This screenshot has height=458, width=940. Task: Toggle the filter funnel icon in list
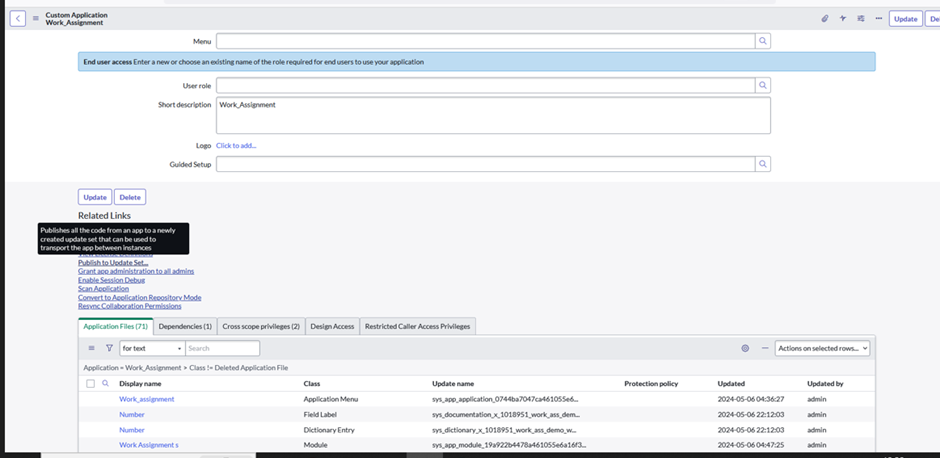[109, 348]
